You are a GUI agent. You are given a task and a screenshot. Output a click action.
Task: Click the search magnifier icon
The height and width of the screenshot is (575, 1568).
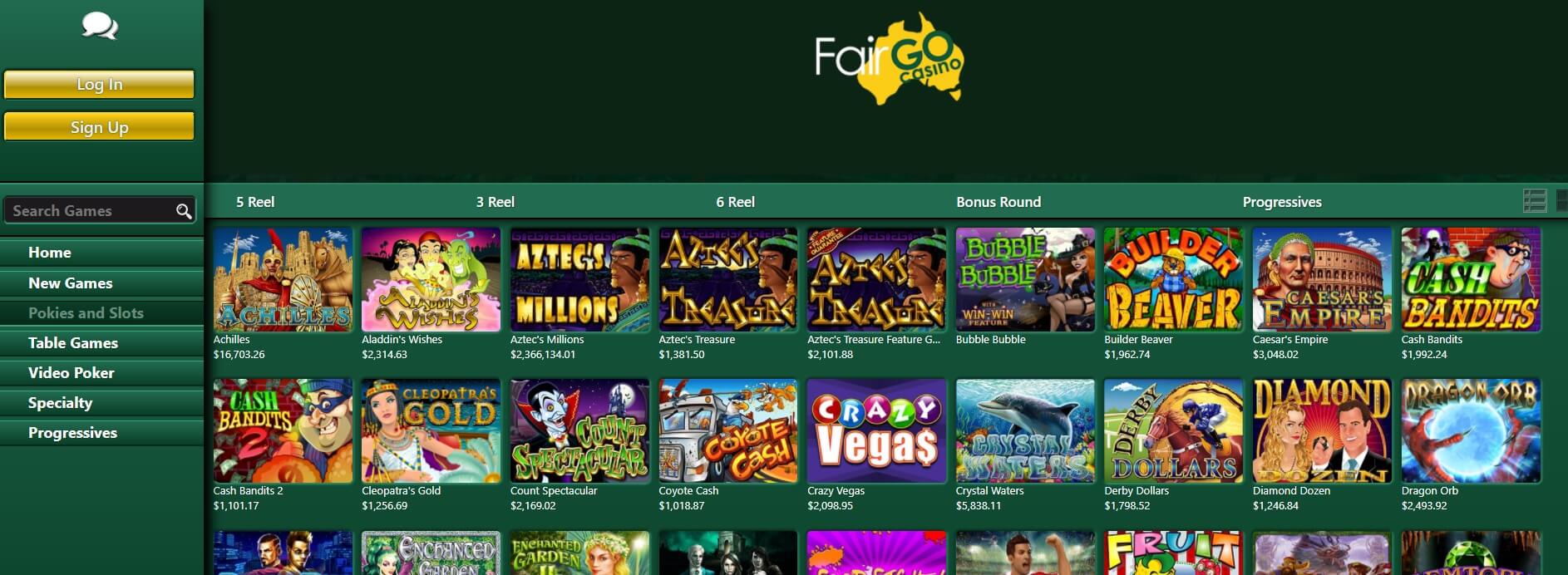point(184,211)
